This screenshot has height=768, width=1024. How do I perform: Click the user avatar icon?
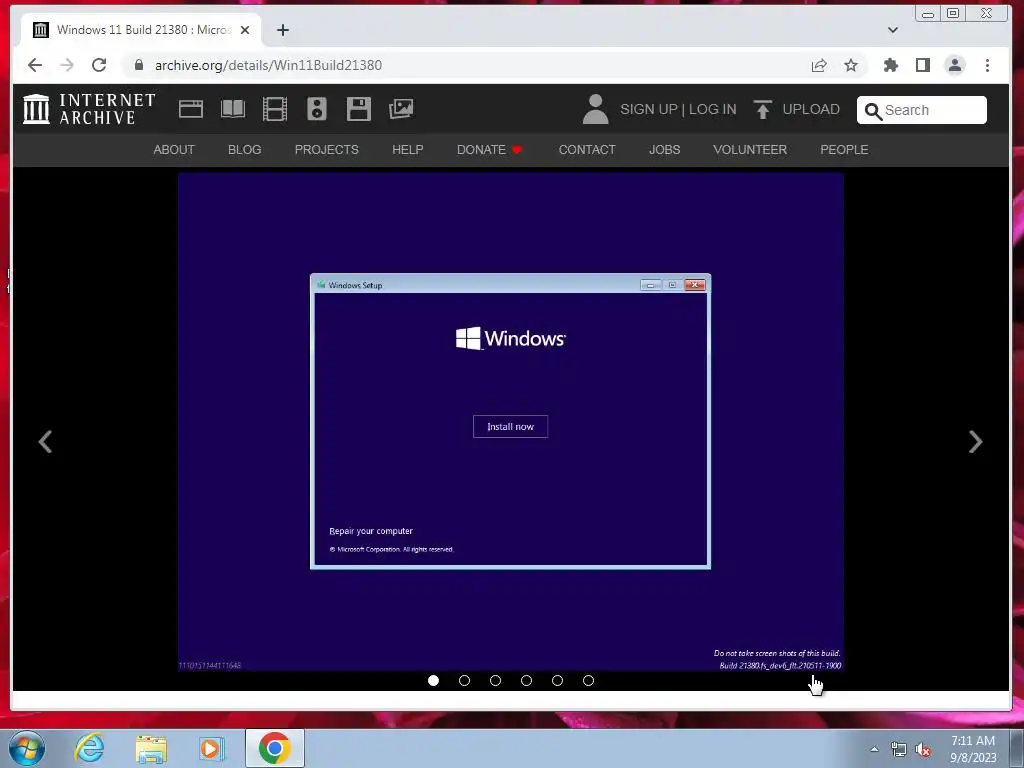(595, 109)
